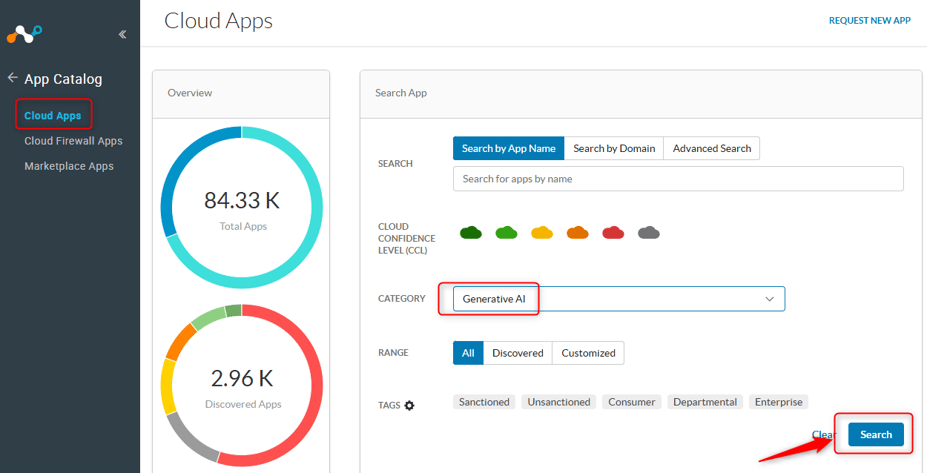Filter by orange cloud CCL
927x473 pixels.
point(578,232)
